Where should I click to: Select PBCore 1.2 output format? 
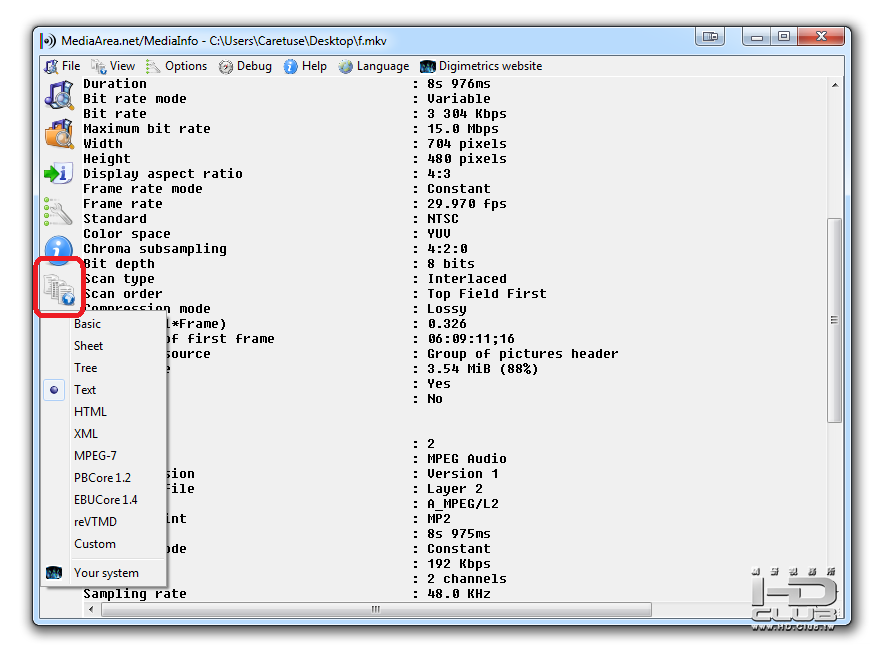105,478
